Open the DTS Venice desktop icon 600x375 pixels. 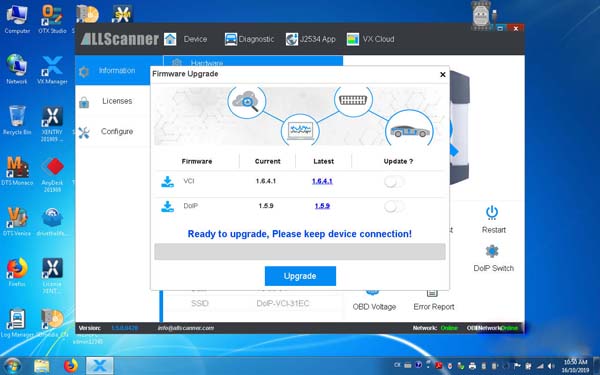tap(17, 221)
